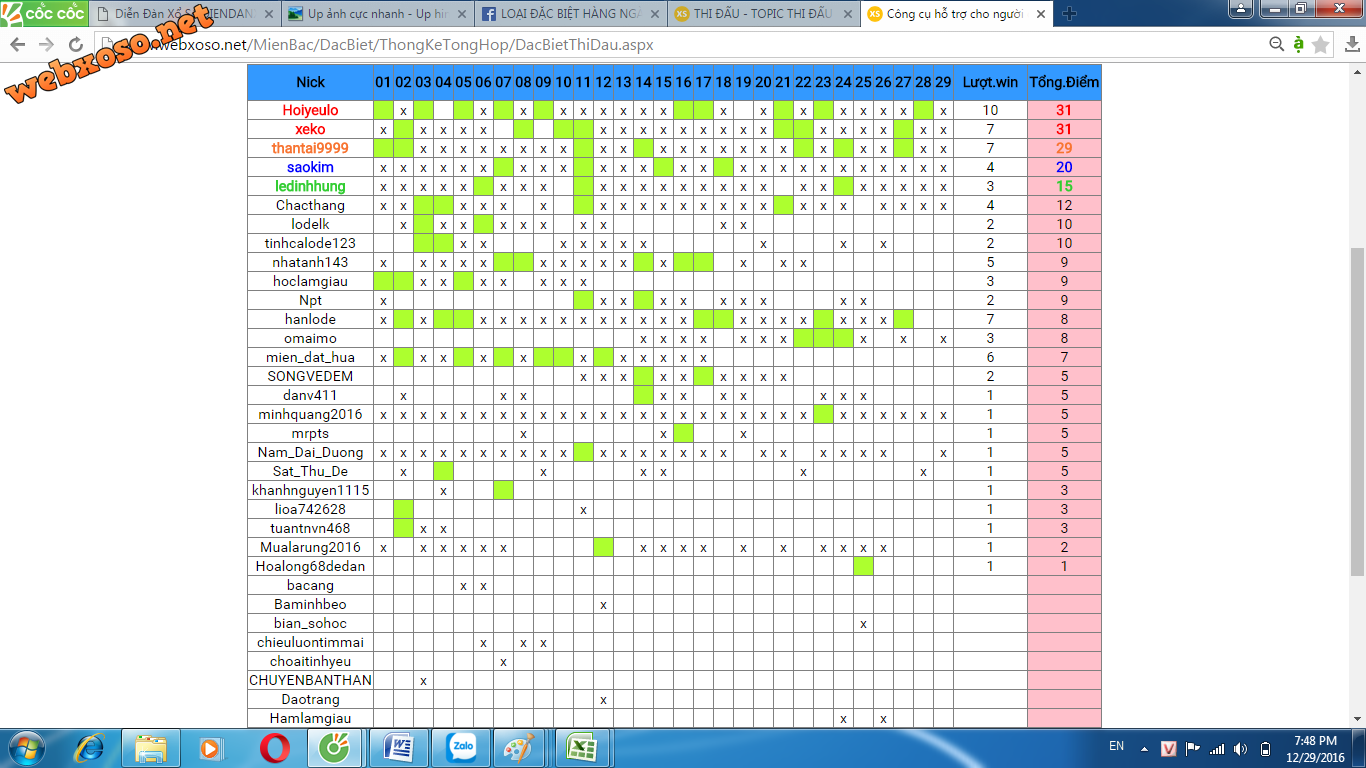Open a new browser tab
1366x768 pixels.
click(x=1069, y=14)
